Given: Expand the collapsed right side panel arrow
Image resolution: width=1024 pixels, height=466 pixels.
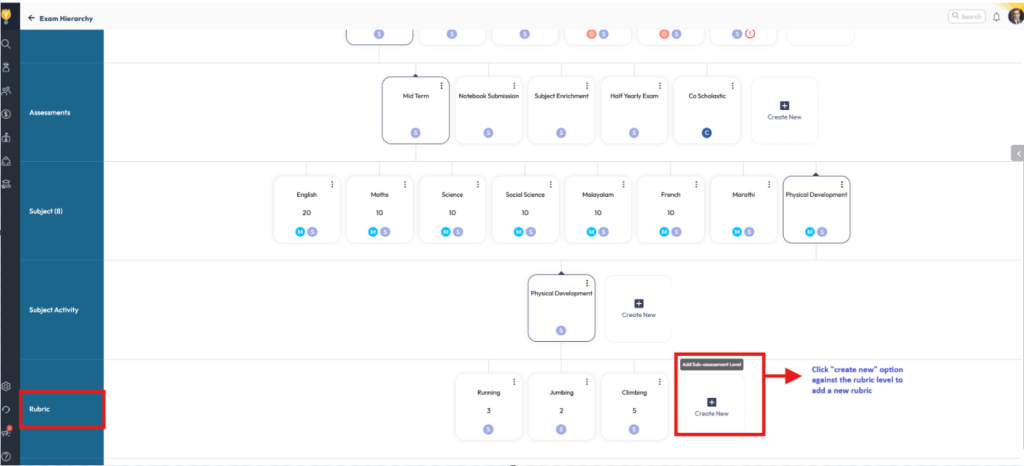Looking at the screenshot, I should point(1017,153).
